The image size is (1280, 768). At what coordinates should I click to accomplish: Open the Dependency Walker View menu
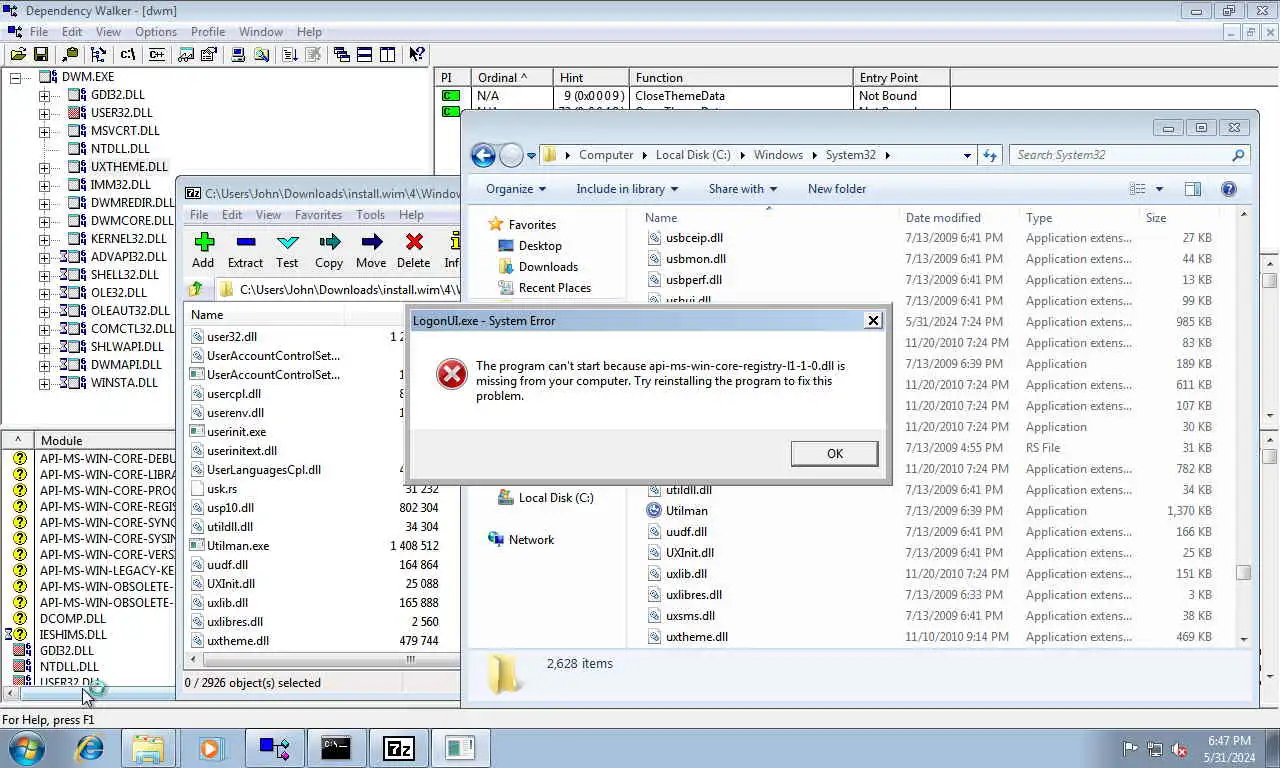[108, 32]
